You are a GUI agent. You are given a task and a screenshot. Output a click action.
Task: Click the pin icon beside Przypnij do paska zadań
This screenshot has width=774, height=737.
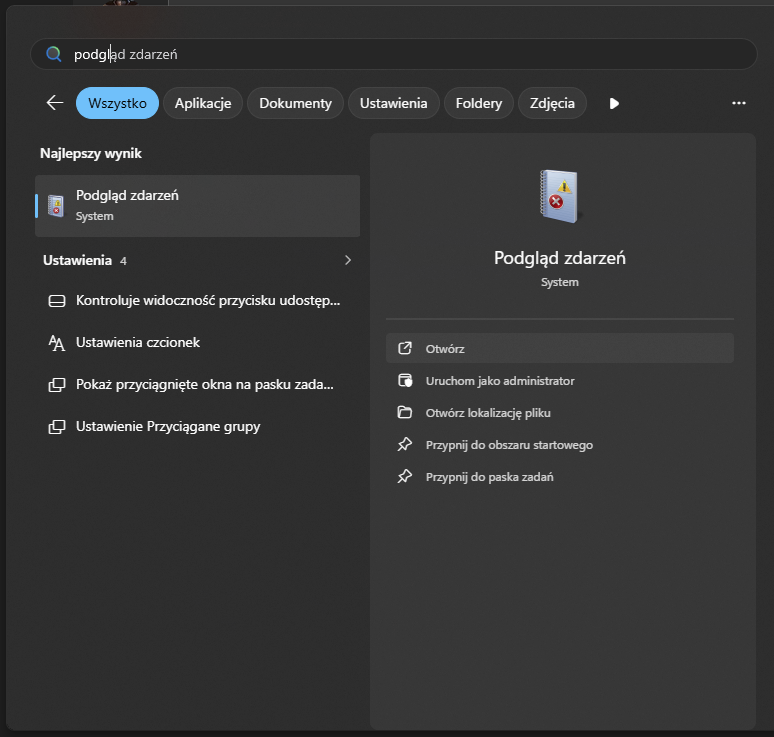click(405, 477)
